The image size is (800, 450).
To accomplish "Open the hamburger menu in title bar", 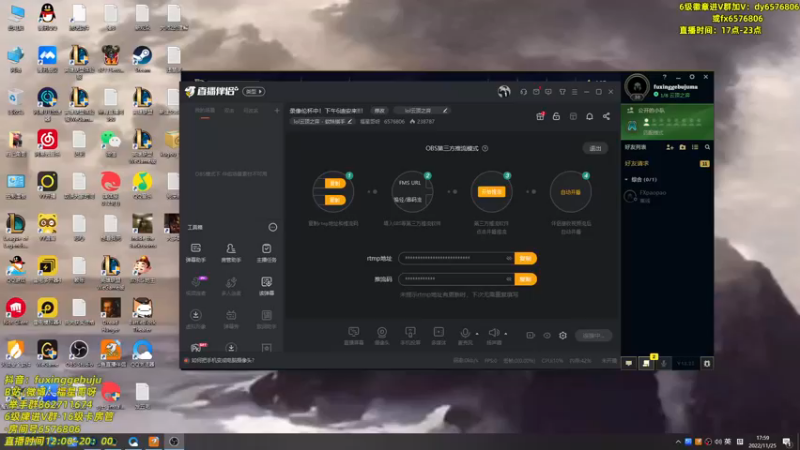I will [x=574, y=92].
